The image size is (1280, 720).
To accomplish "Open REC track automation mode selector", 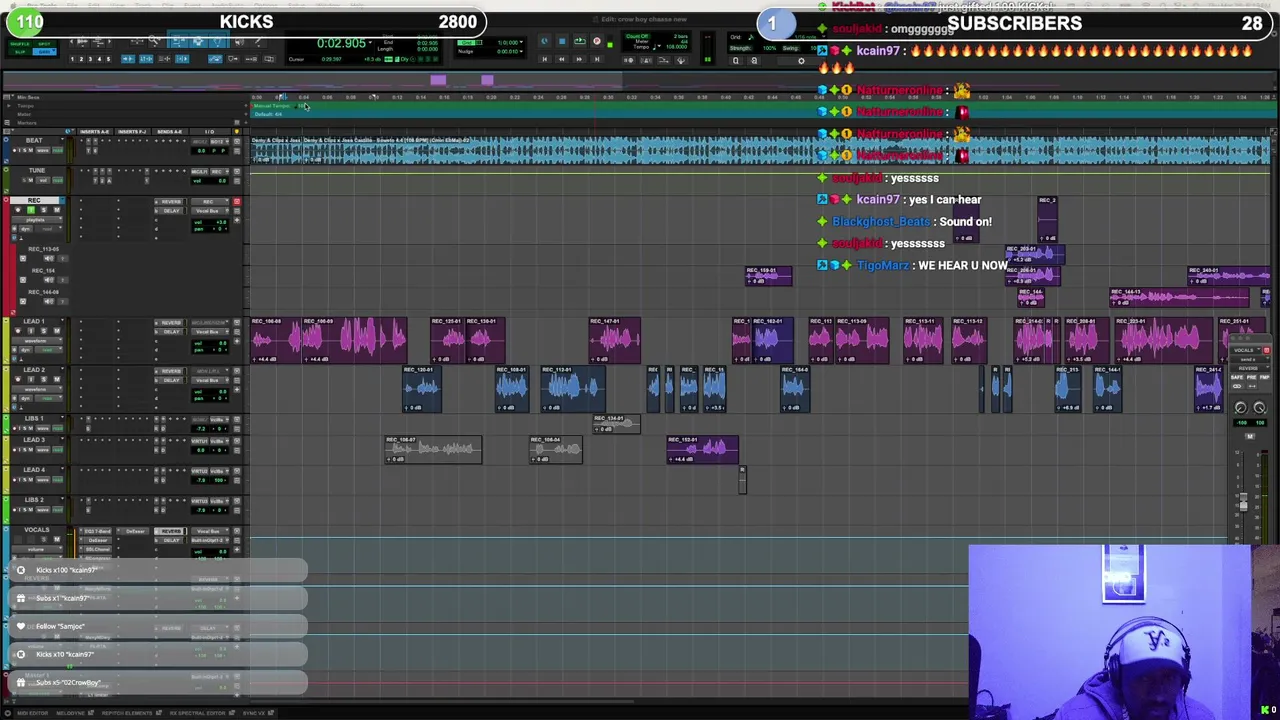I will (x=48, y=229).
